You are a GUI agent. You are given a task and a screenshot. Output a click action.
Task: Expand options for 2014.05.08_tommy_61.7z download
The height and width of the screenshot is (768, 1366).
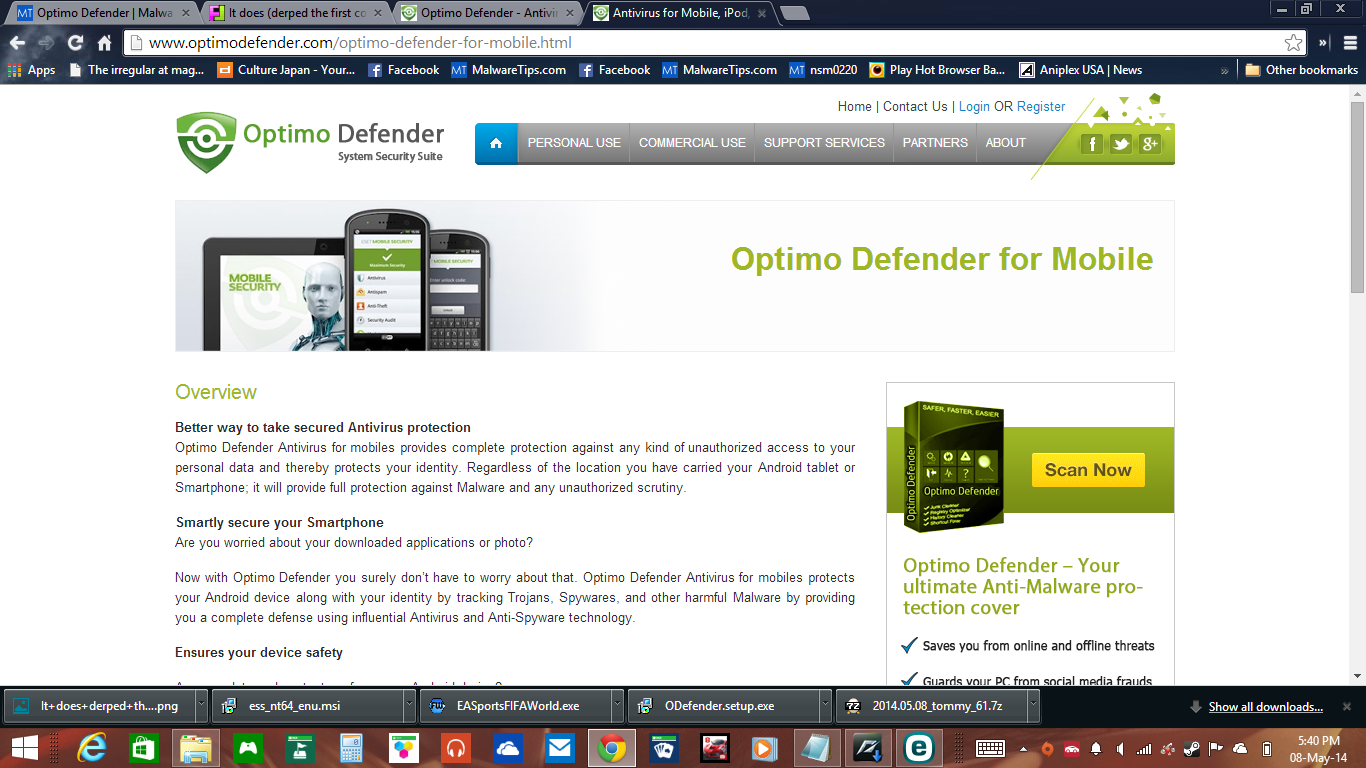pyautogui.click(x=1033, y=706)
